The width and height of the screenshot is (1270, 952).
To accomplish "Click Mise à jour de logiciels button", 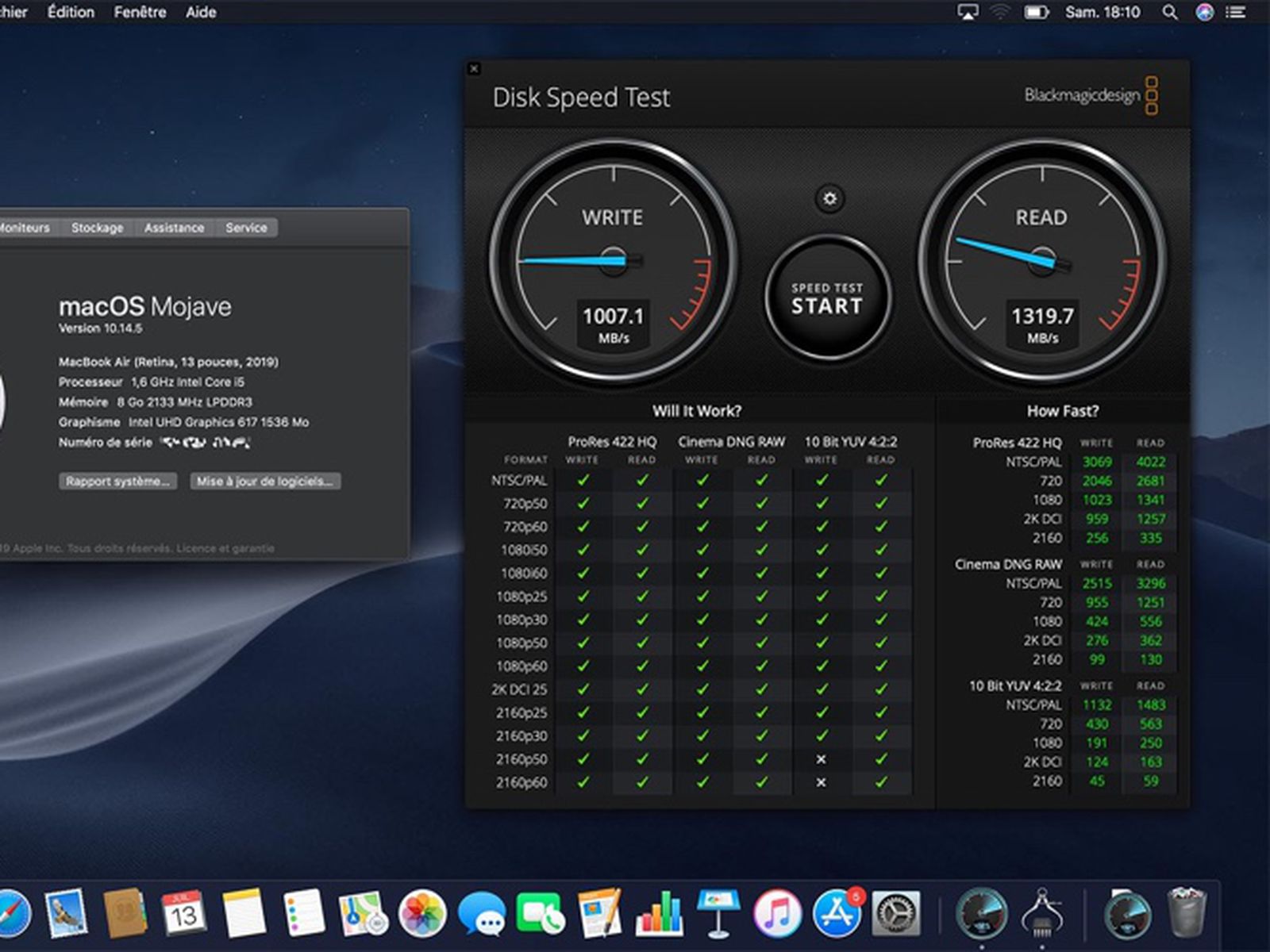I will 265,482.
